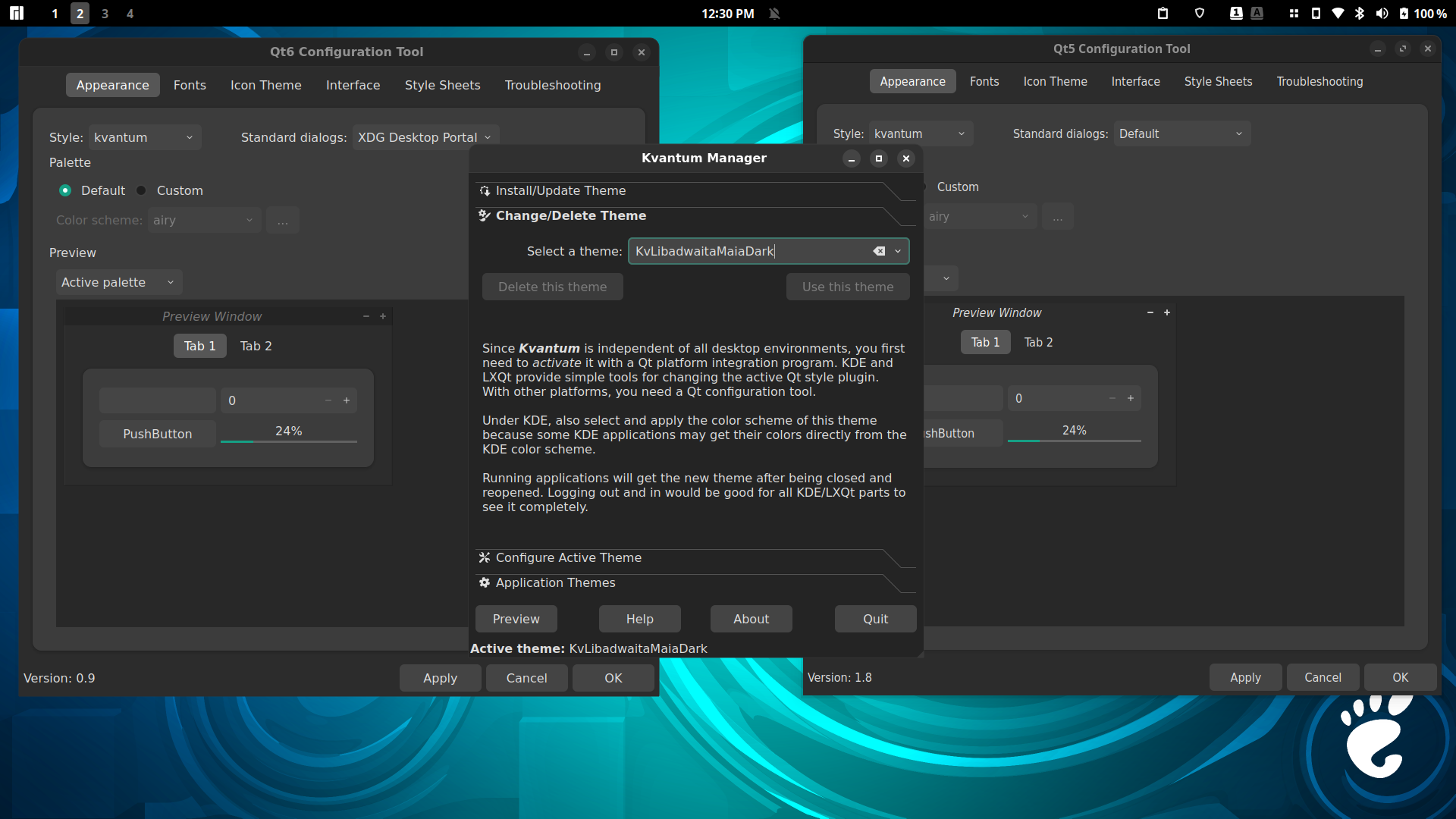Open Style kvantum dropdown in Qt6 tool
1456x819 pixels.
point(144,137)
